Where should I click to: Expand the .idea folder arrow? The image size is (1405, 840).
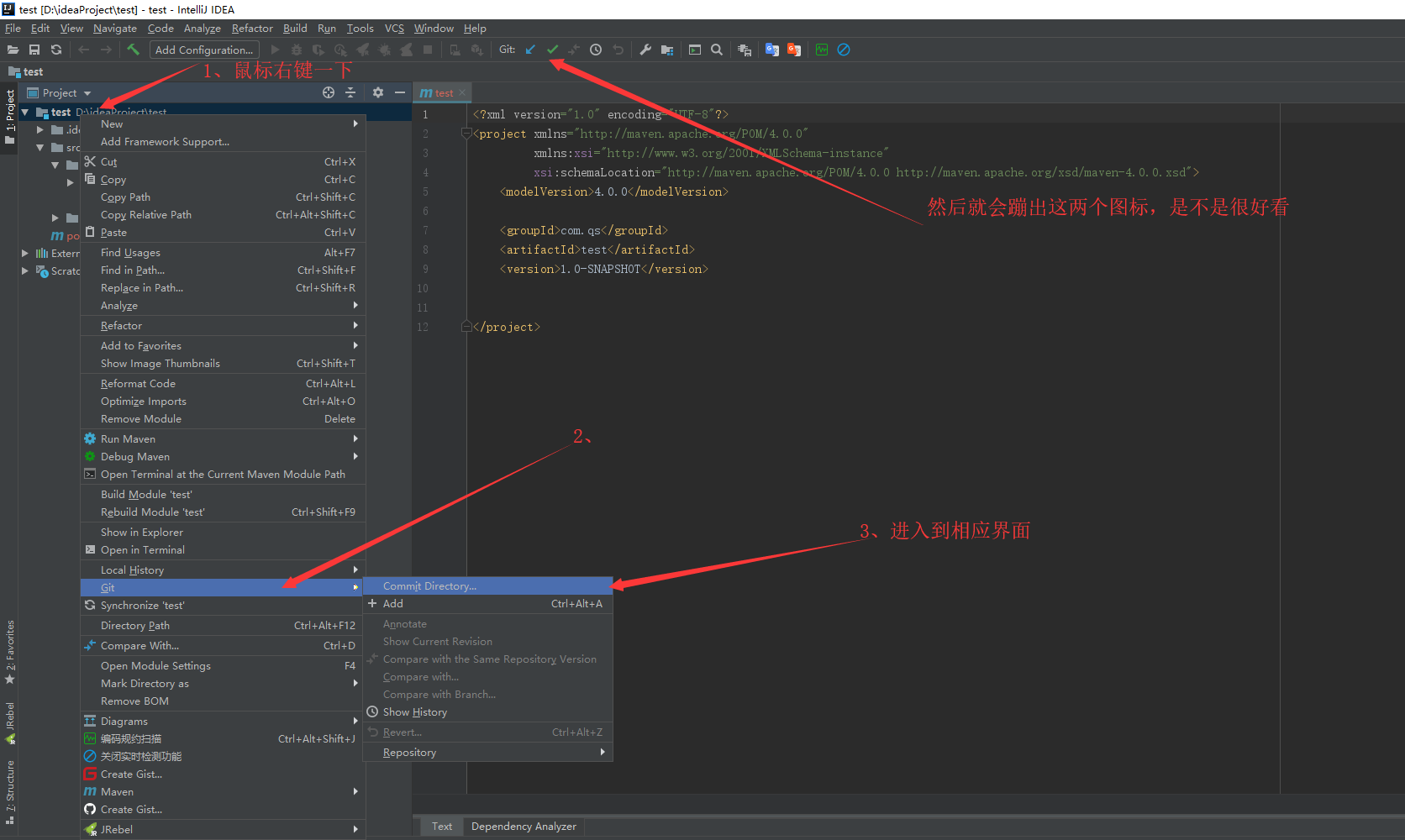coord(39,130)
